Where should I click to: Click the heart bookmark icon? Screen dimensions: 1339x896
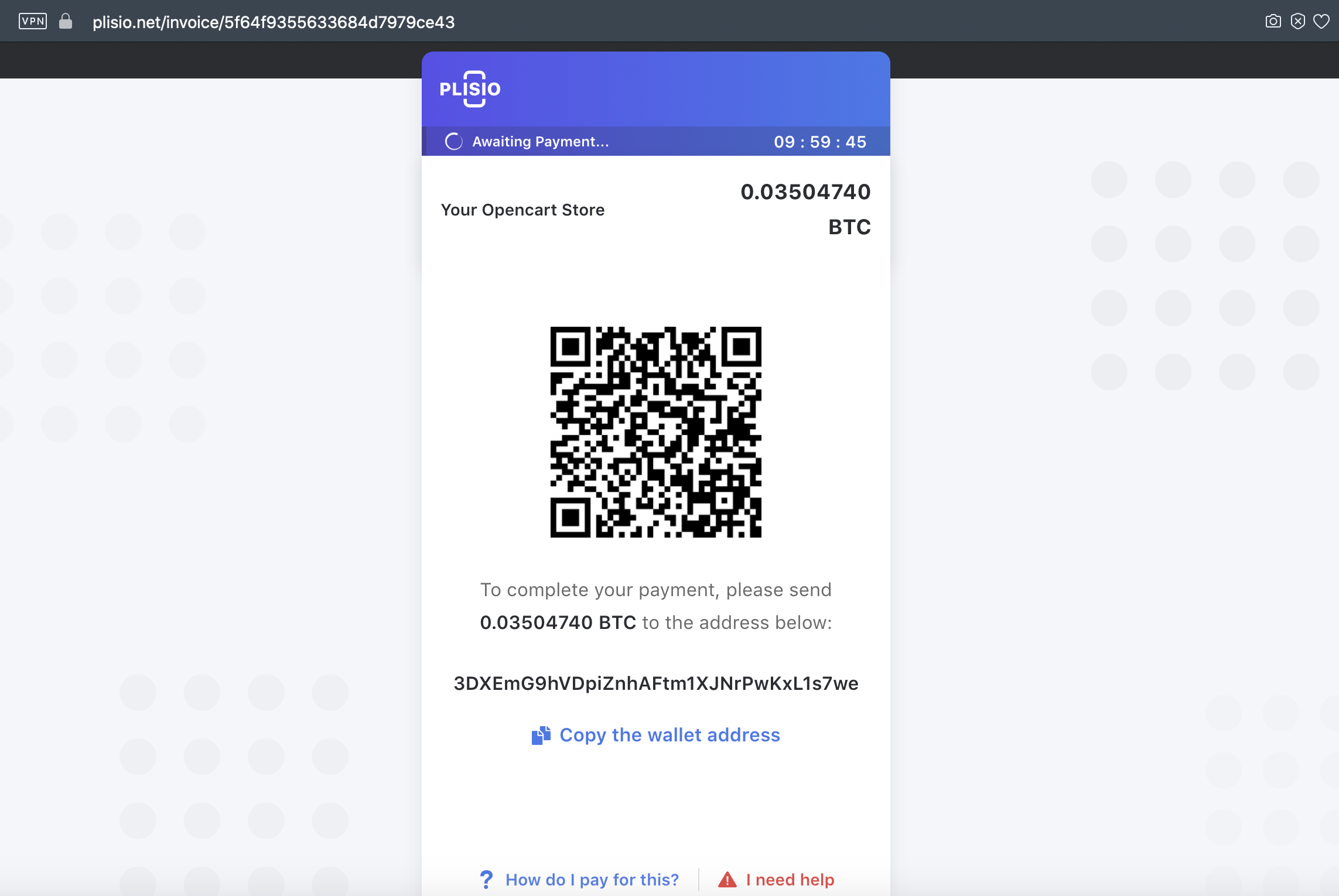(x=1321, y=22)
